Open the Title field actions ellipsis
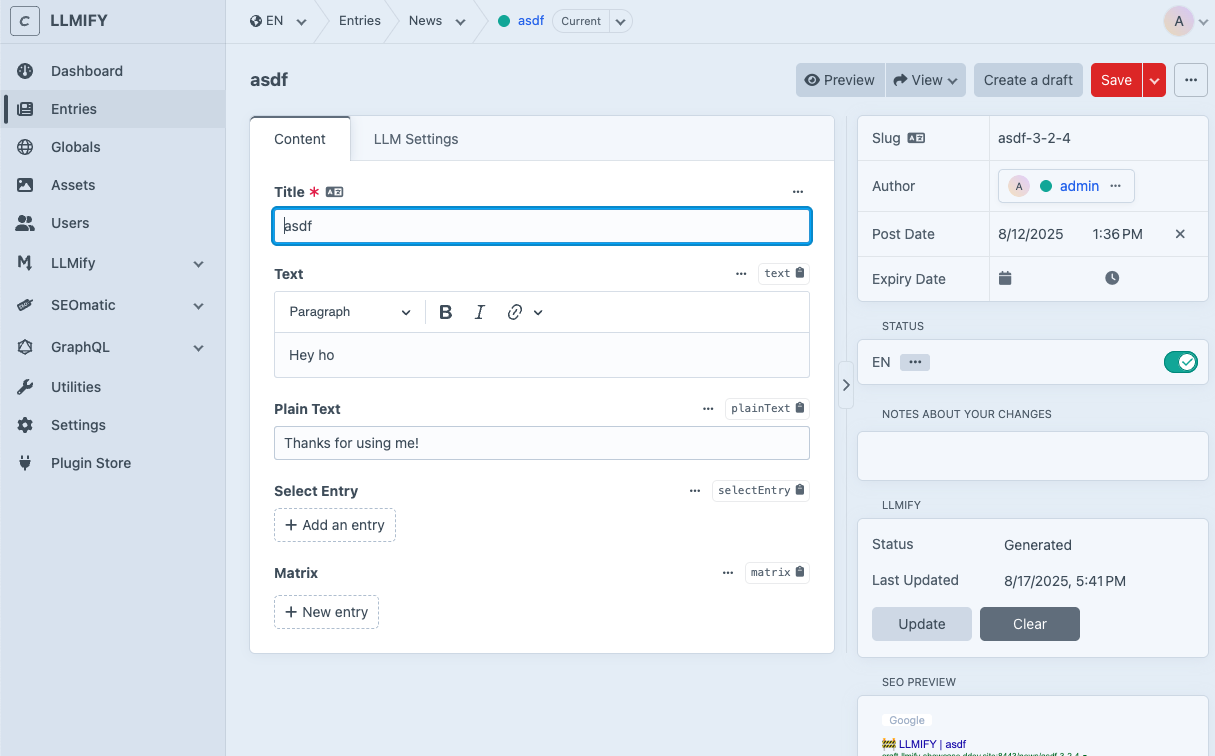 click(x=798, y=191)
